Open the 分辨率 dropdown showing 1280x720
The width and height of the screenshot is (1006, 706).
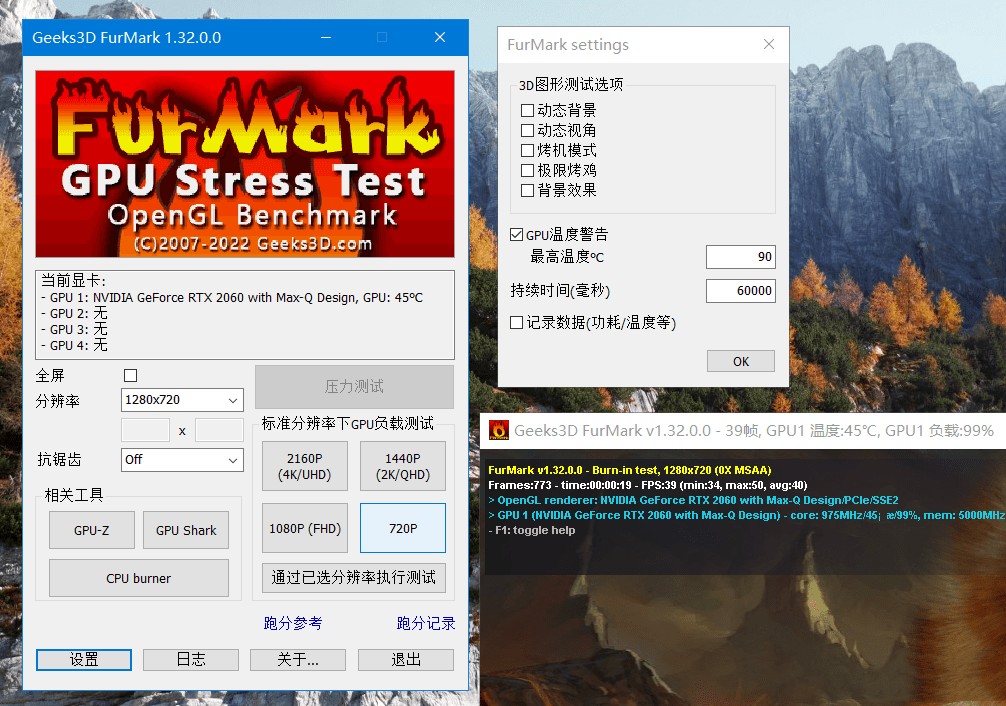(x=182, y=400)
